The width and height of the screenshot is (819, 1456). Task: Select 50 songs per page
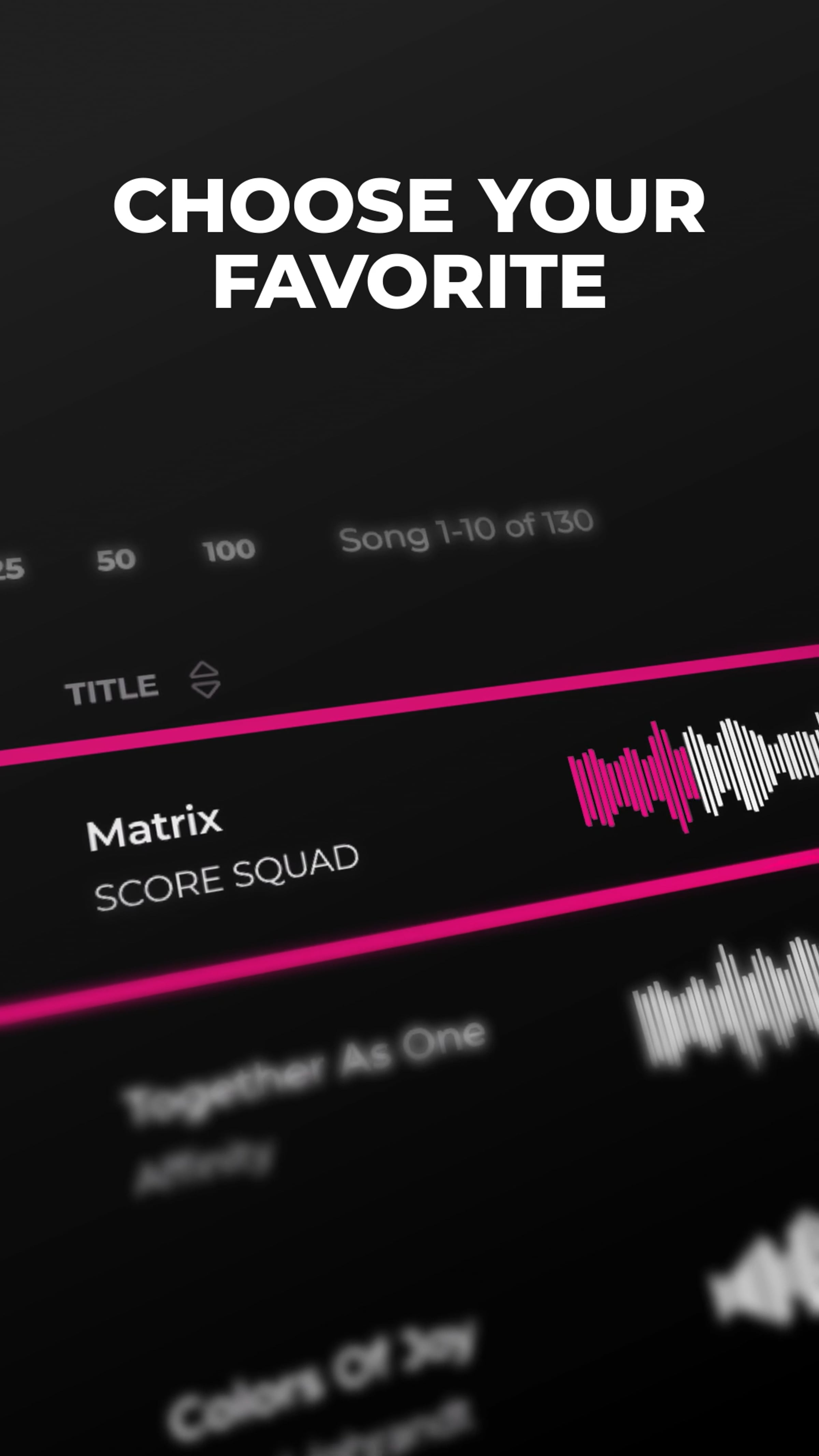coord(116,560)
